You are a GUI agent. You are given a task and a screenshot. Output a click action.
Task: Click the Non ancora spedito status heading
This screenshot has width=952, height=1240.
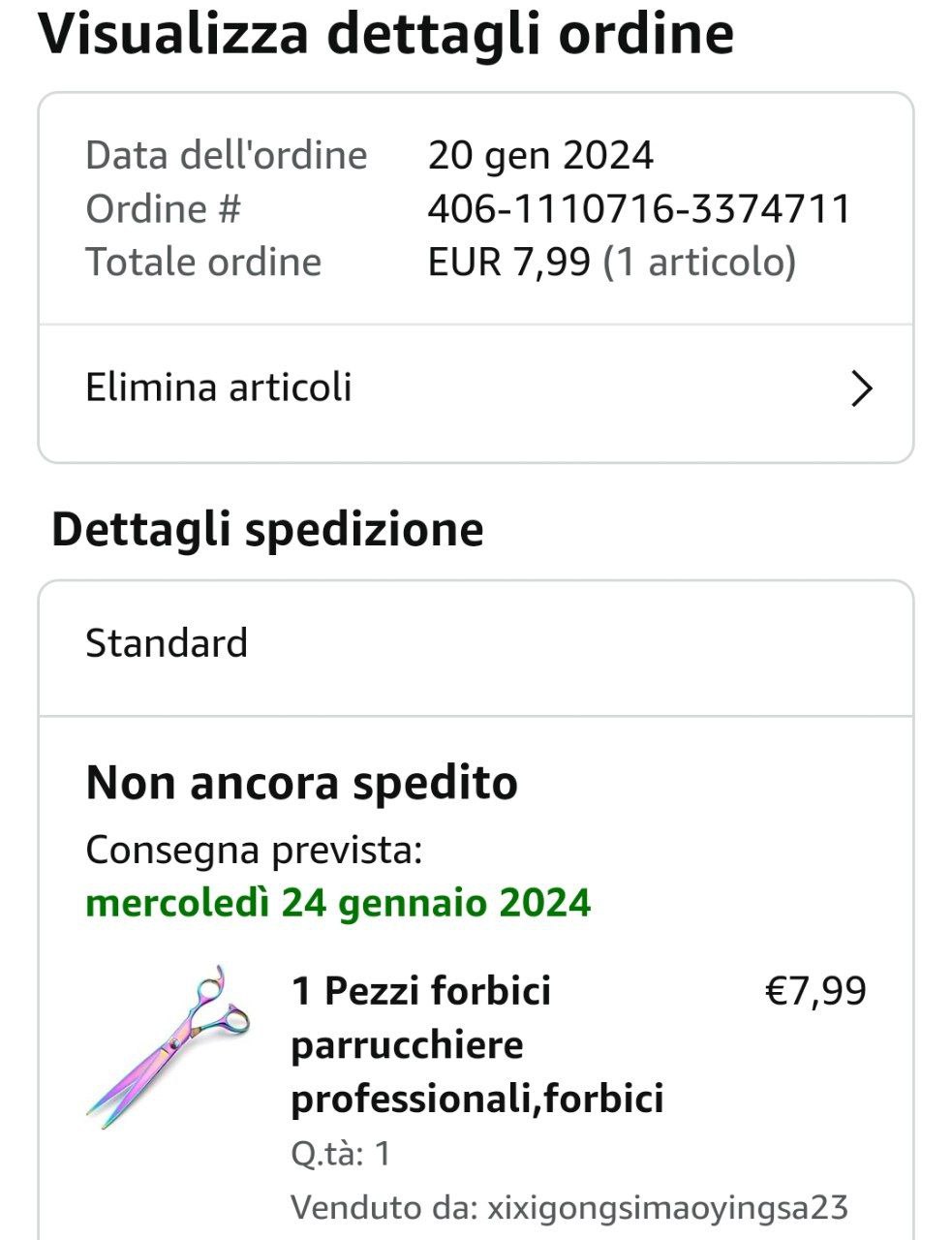[x=301, y=783]
